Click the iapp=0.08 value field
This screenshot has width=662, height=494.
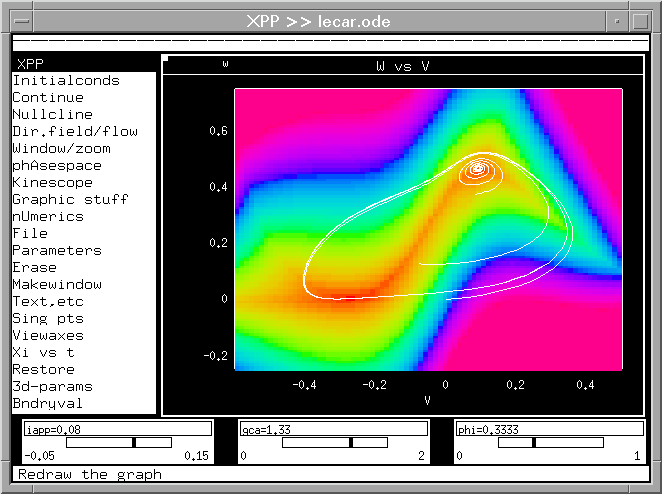[118, 429]
